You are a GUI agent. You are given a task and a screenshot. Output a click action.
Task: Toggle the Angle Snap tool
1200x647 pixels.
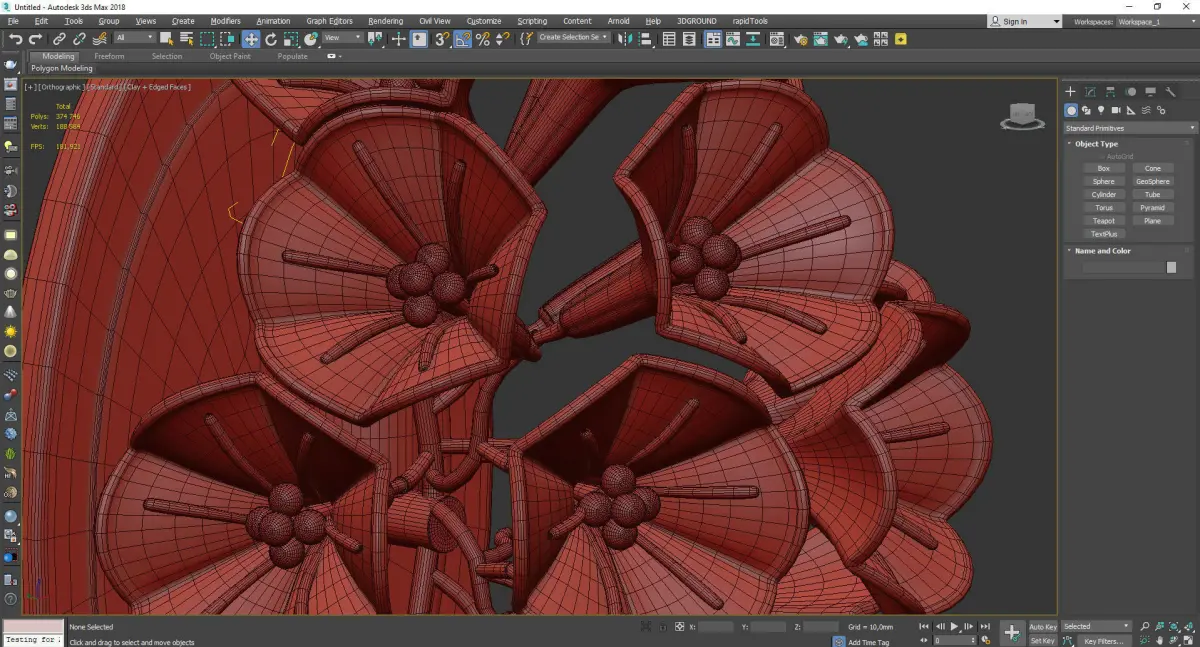tap(463, 39)
